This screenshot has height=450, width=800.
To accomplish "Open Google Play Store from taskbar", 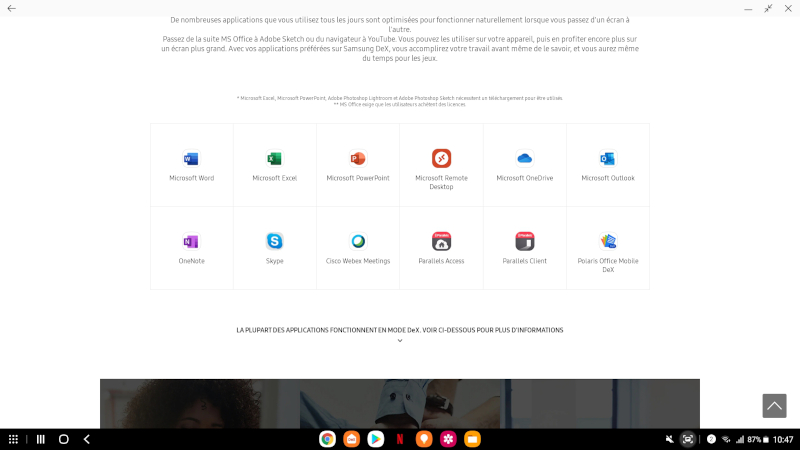I will [376, 439].
